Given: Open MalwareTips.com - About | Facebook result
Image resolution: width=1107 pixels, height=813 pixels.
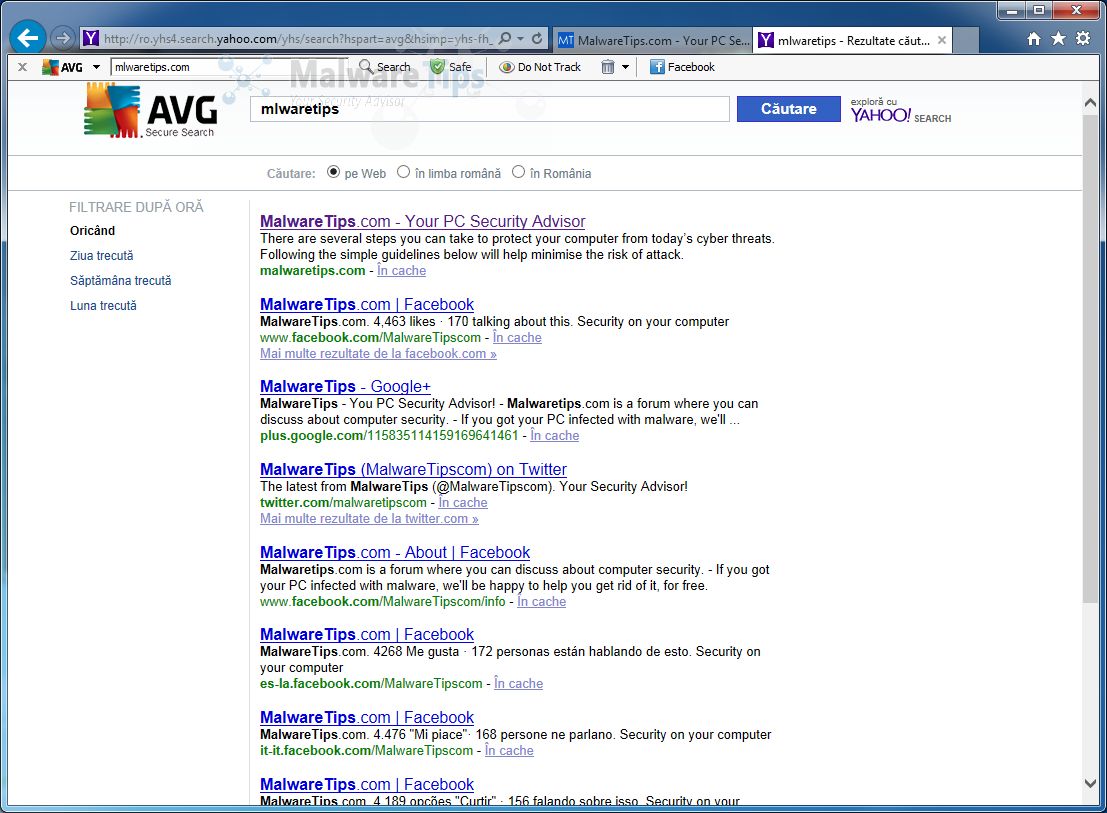Looking at the screenshot, I should (x=395, y=553).
